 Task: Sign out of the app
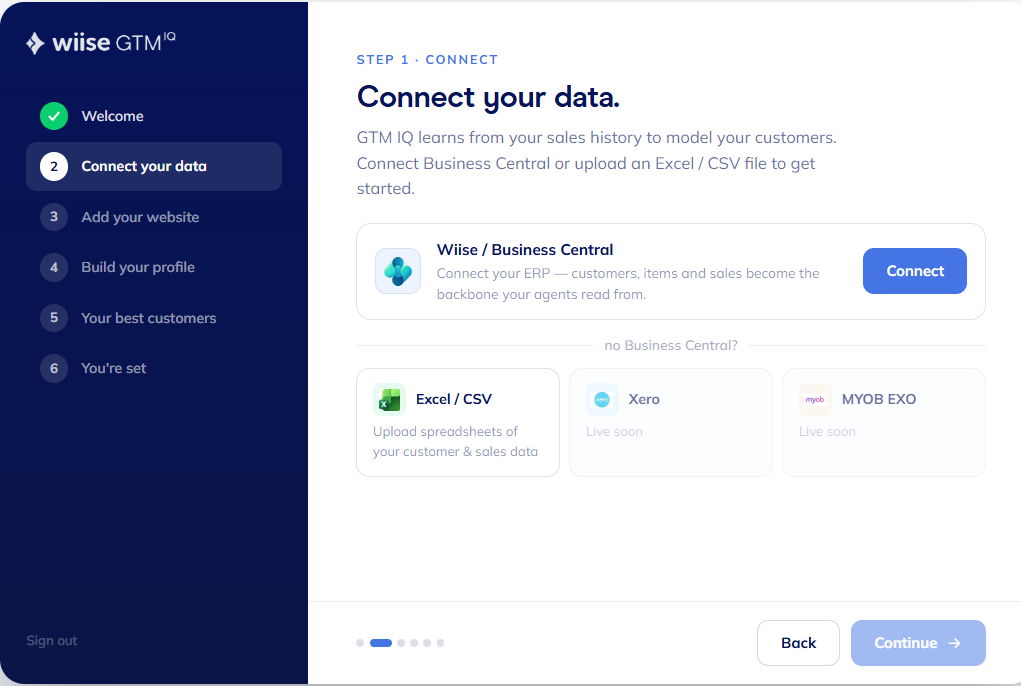pos(51,640)
